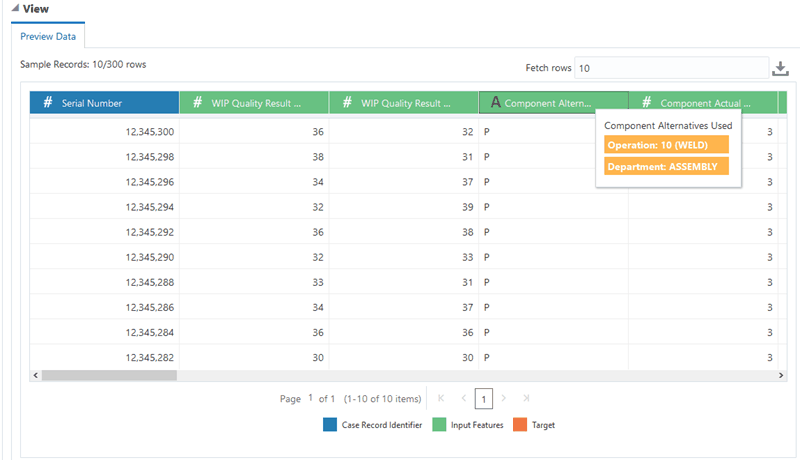Download the sample records

780,68
